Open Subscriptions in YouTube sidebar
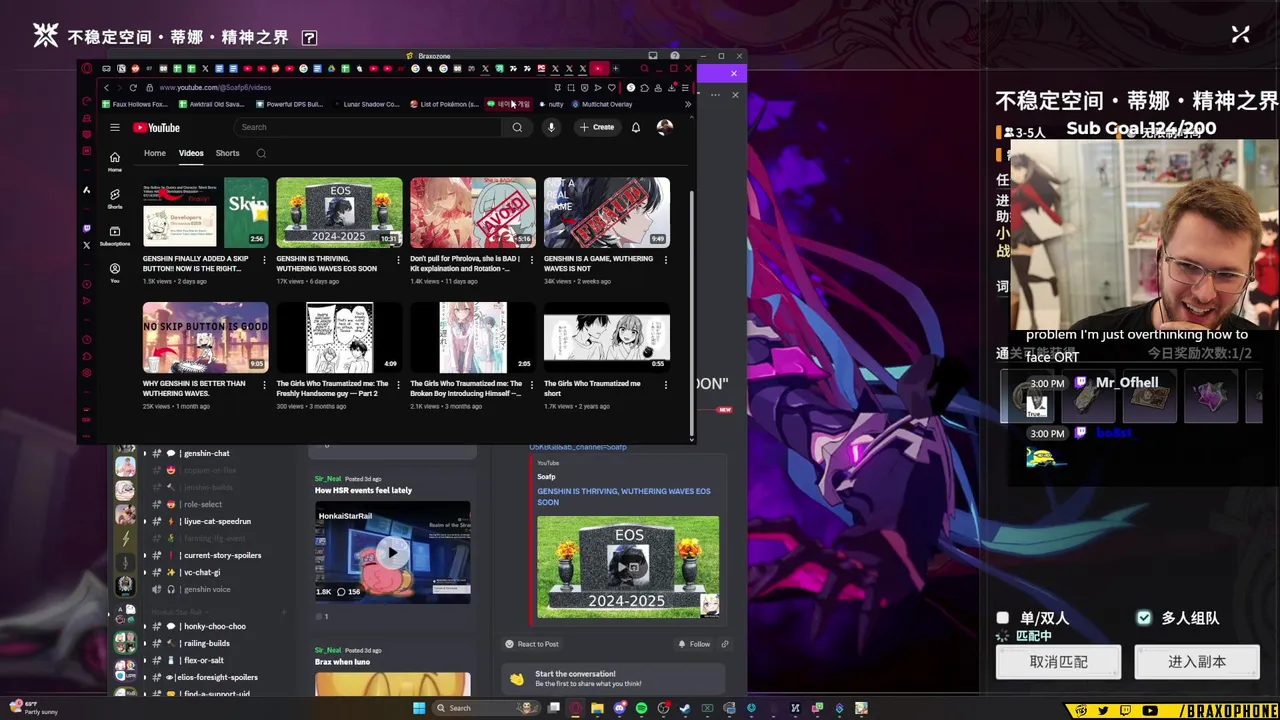This screenshot has width=1280, height=720. click(115, 236)
